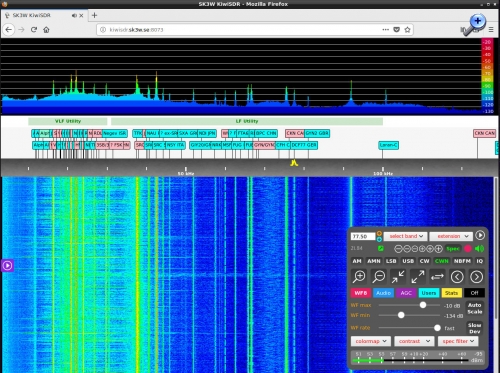
Task: Click the page left circle arrow icon
Action: click(457, 277)
